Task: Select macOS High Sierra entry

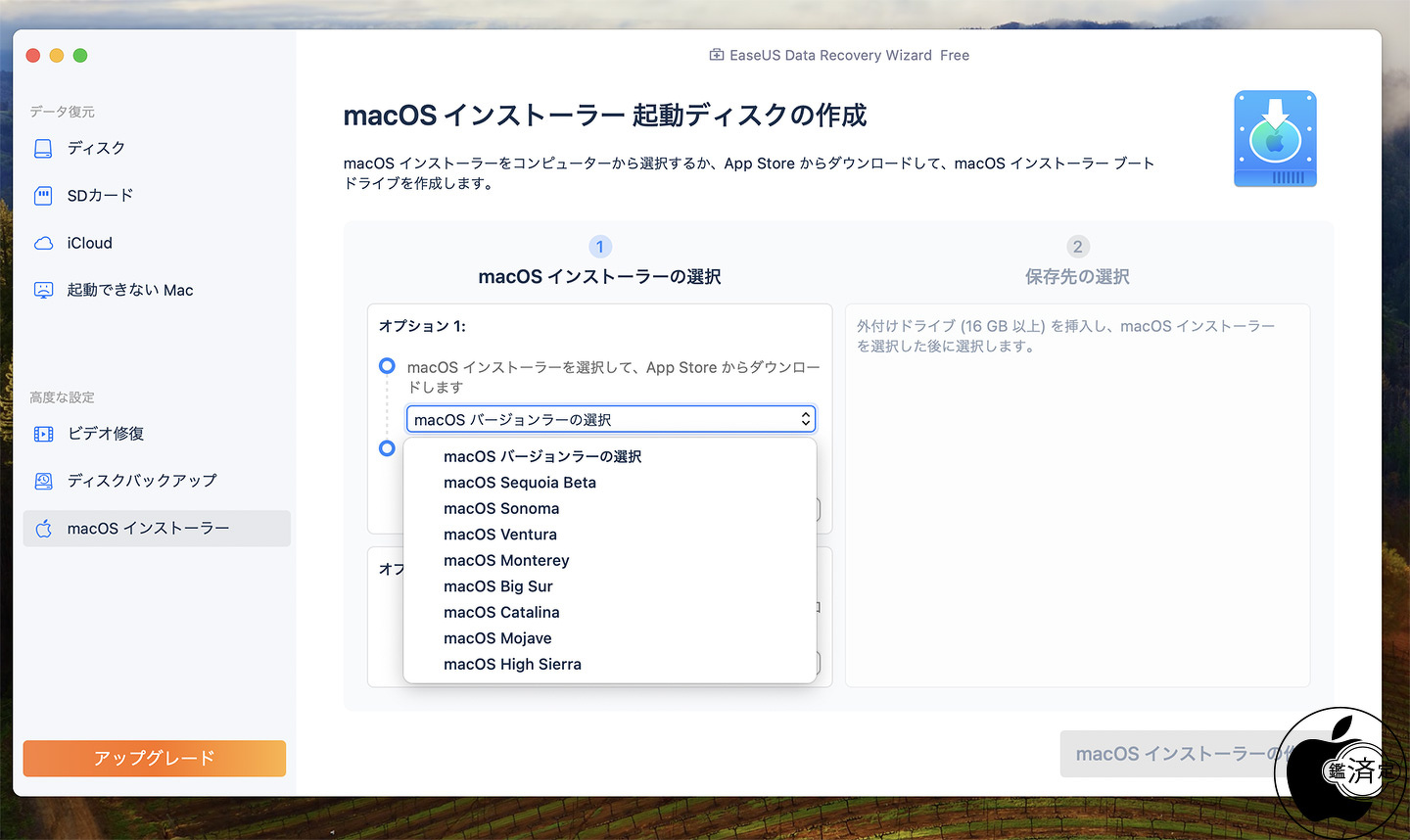Action: [512, 665]
